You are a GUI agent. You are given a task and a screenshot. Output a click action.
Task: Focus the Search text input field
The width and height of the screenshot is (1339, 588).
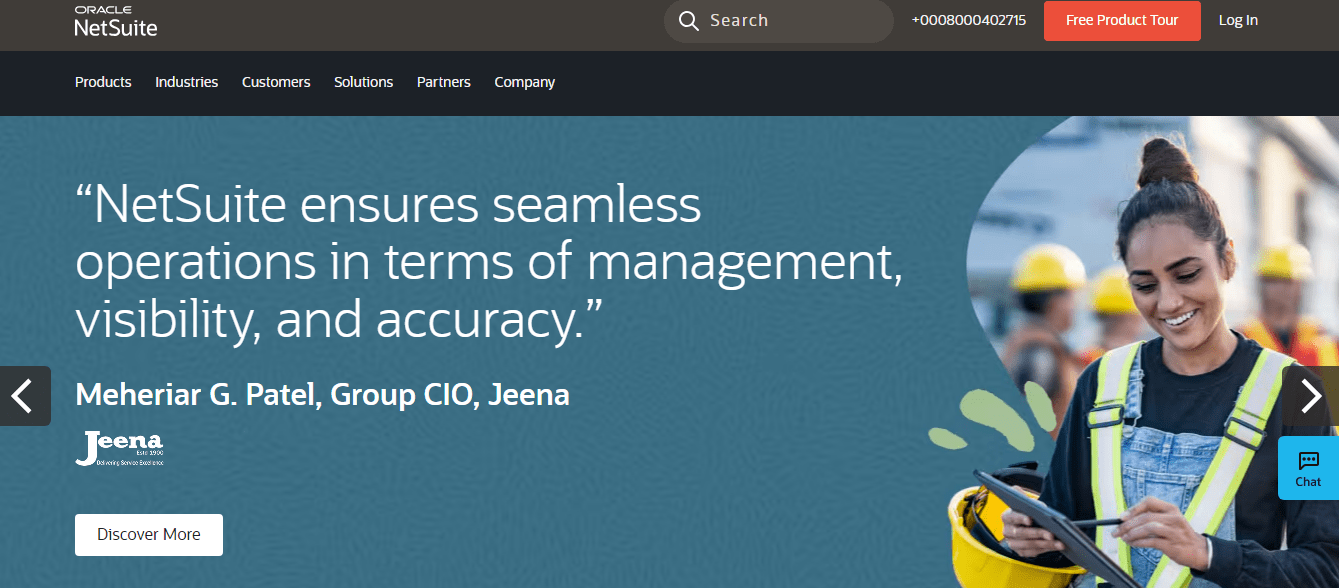[x=790, y=21]
